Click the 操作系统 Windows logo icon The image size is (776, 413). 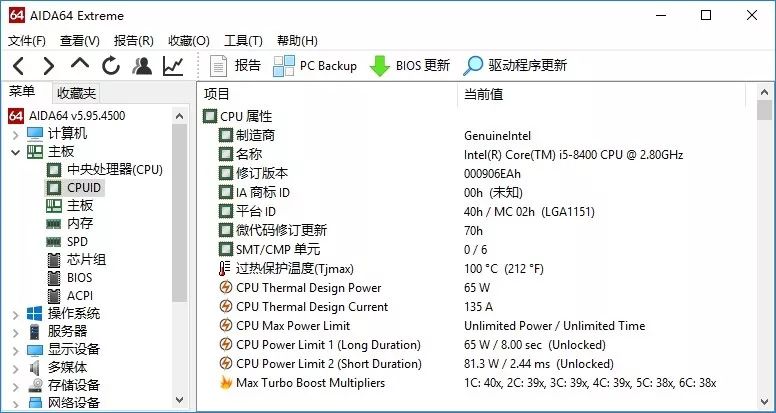click(35, 314)
